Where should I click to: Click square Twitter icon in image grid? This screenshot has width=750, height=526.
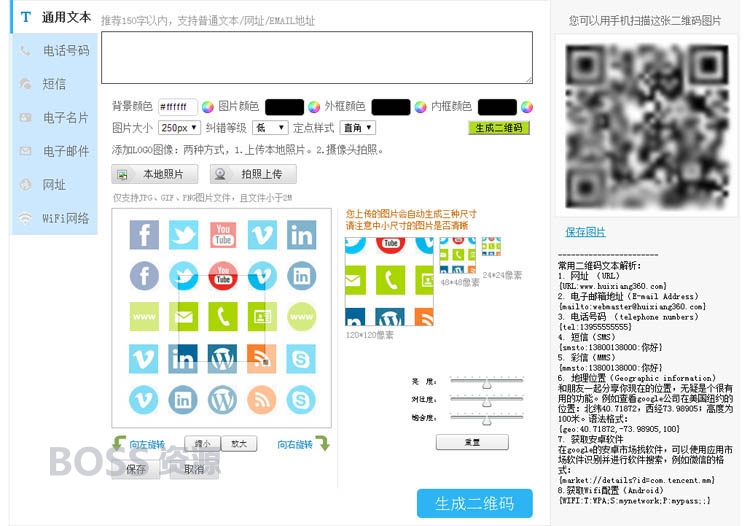click(184, 235)
